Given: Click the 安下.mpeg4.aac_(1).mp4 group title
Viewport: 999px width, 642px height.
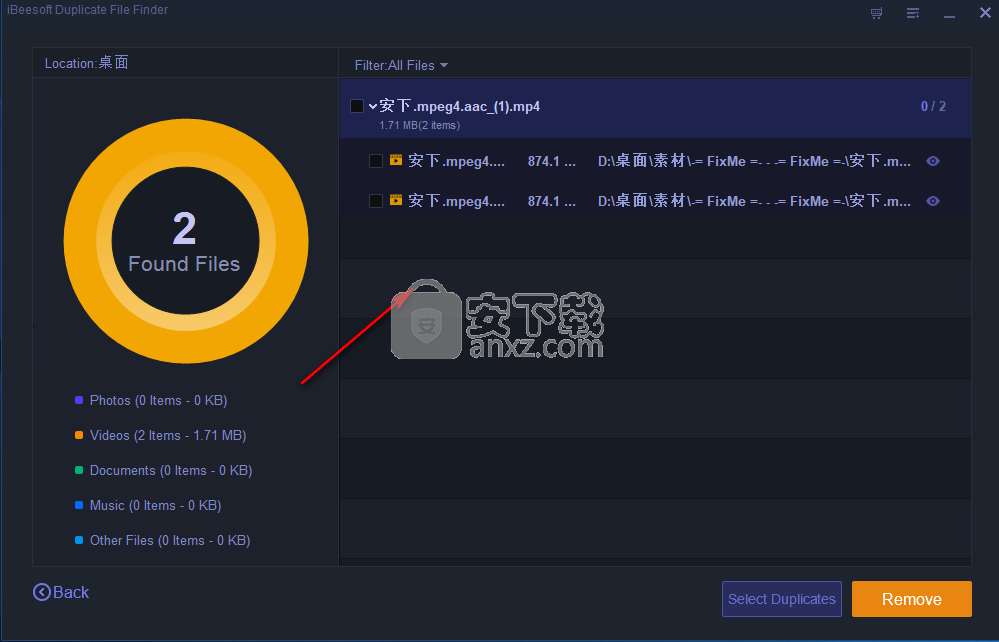Looking at the screenshot, I should click(x=459, y=106).
